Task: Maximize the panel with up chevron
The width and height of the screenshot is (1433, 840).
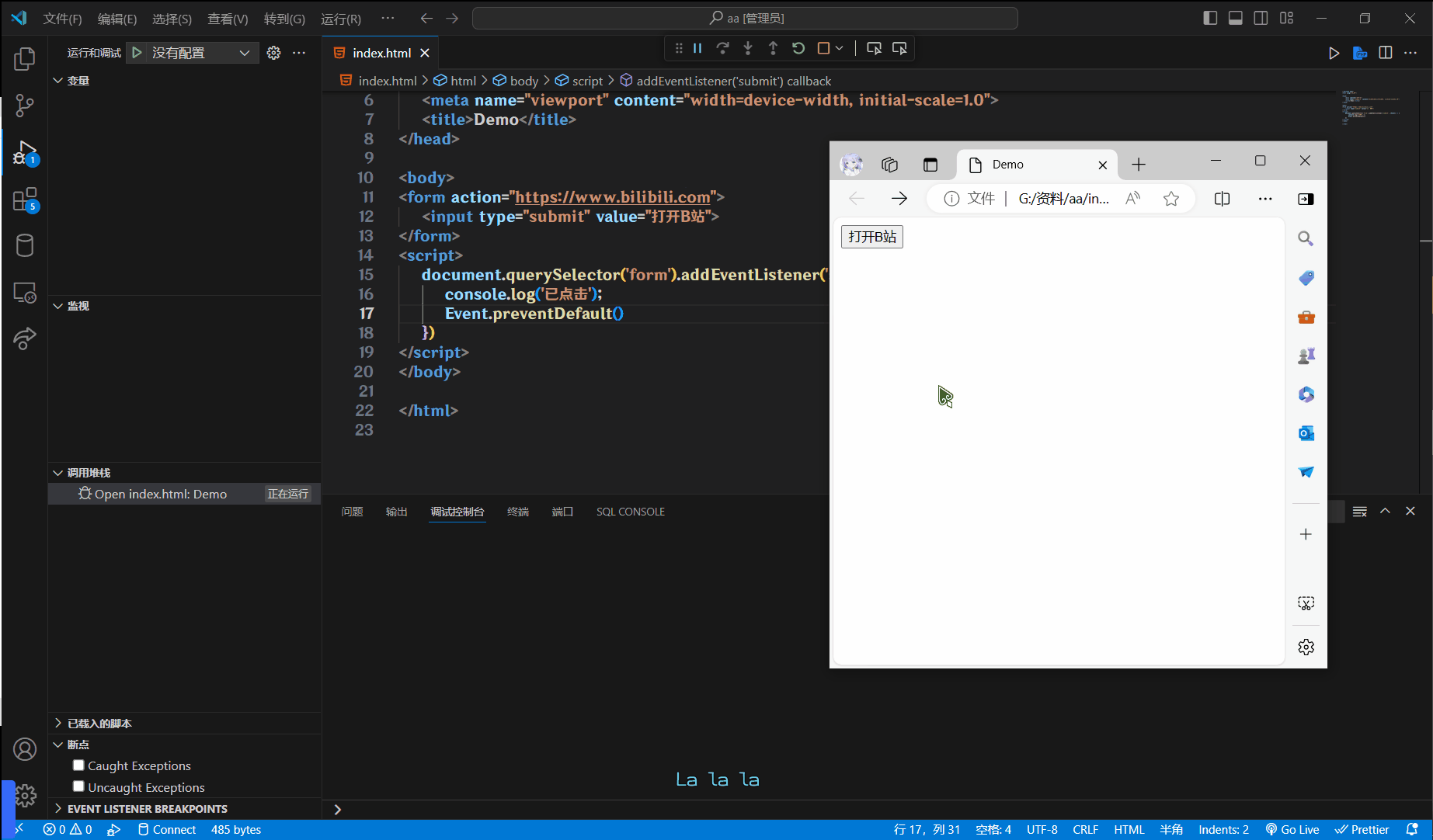Action: pos(1385,511)
